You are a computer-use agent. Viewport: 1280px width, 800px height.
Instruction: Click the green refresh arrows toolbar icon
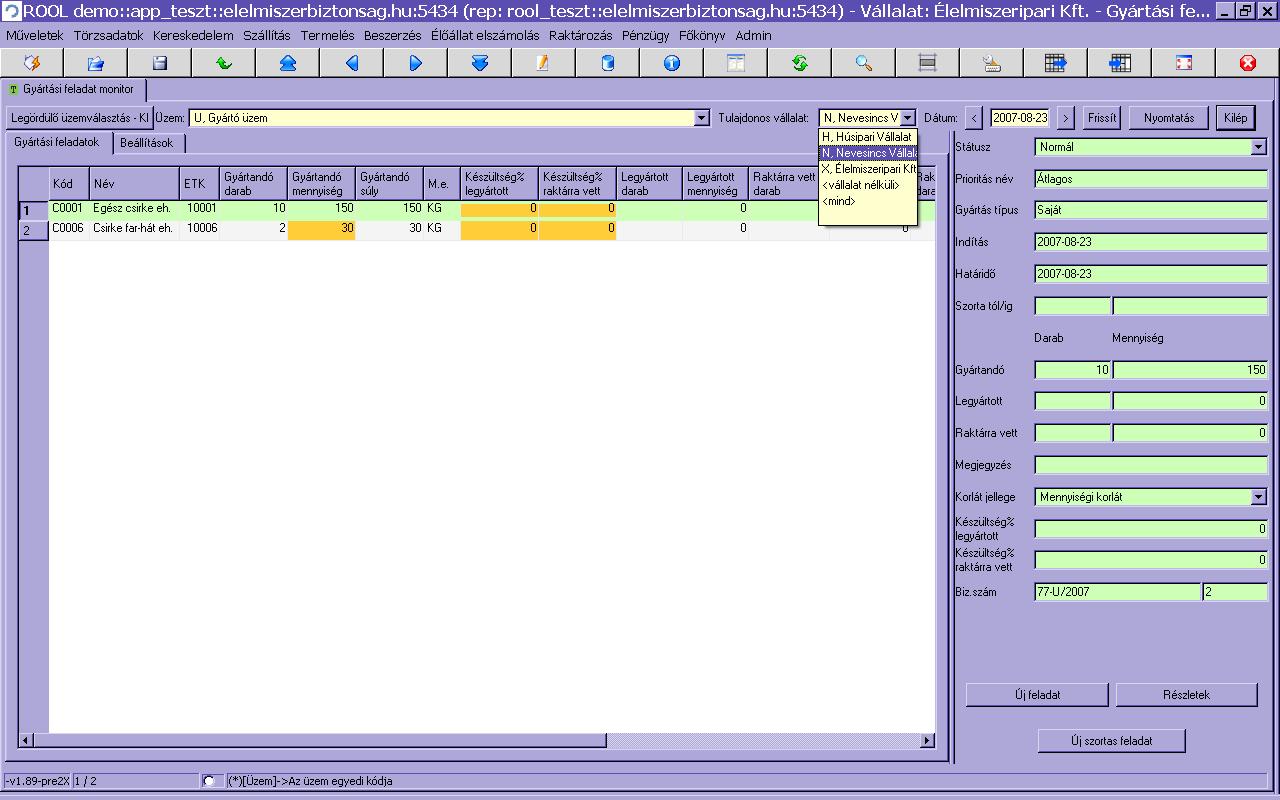pos(799,63)
